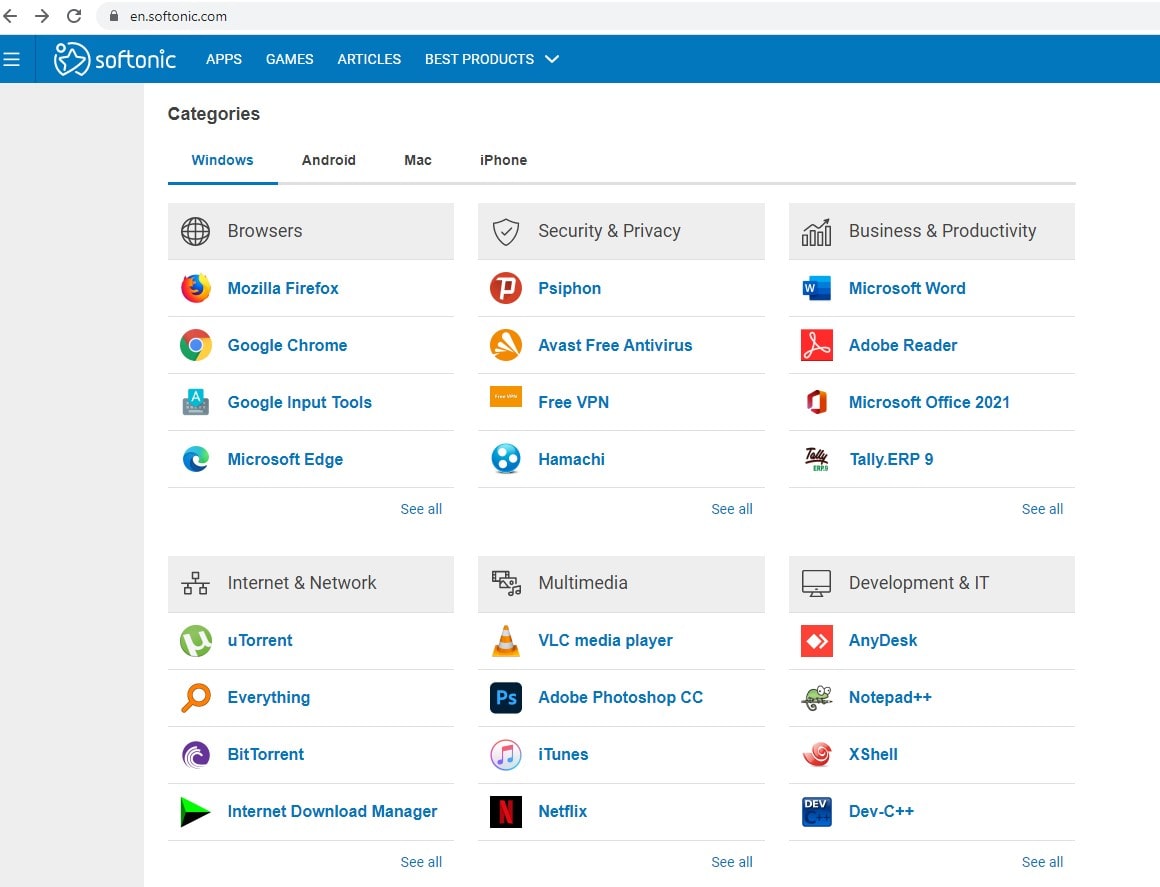Open the Internet Download Manager link
Image resolution: width=1160 pixels, height=887 pixels.
coord(333,811)
